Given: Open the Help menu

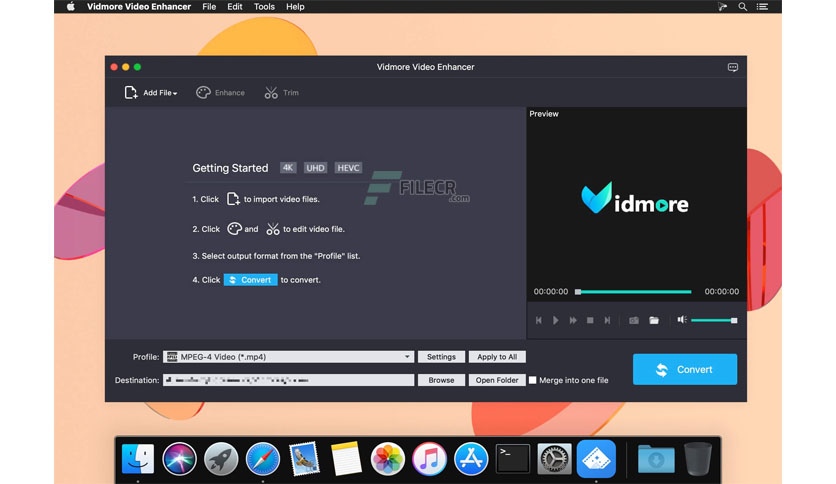Looking at the screenshot, I should [295, 7].
